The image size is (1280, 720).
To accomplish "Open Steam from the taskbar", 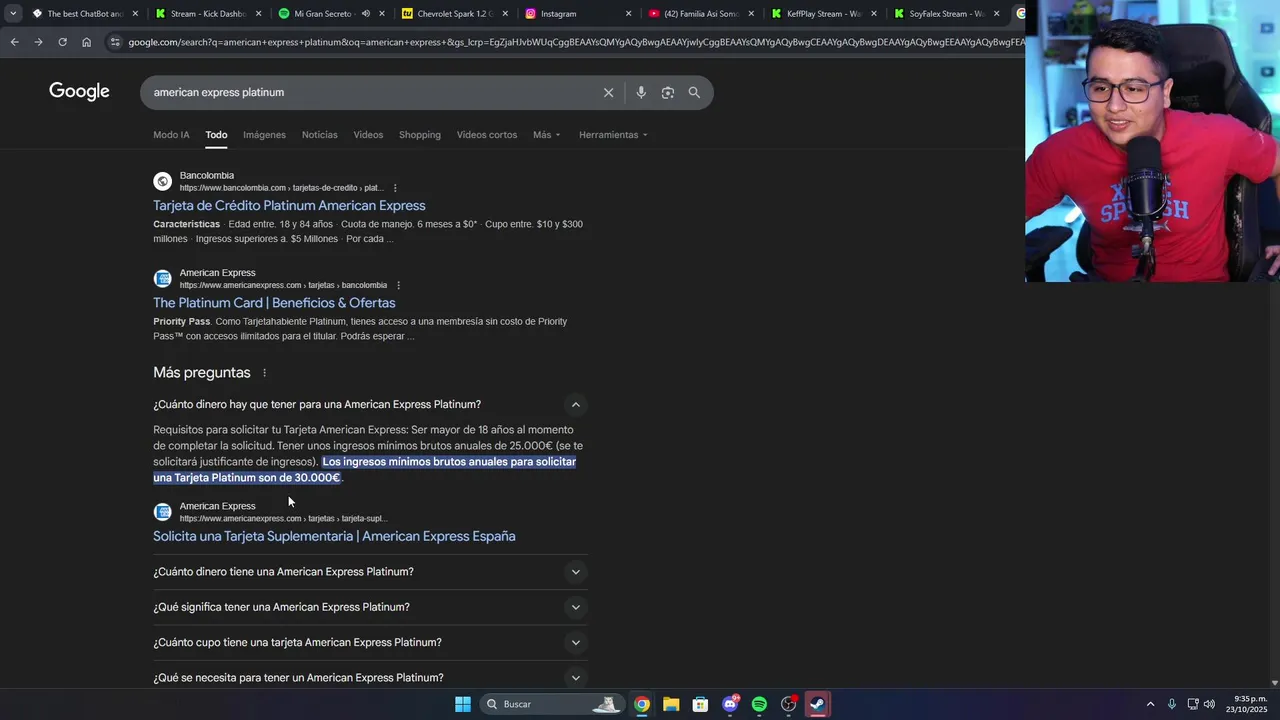I will pos(818,704).
